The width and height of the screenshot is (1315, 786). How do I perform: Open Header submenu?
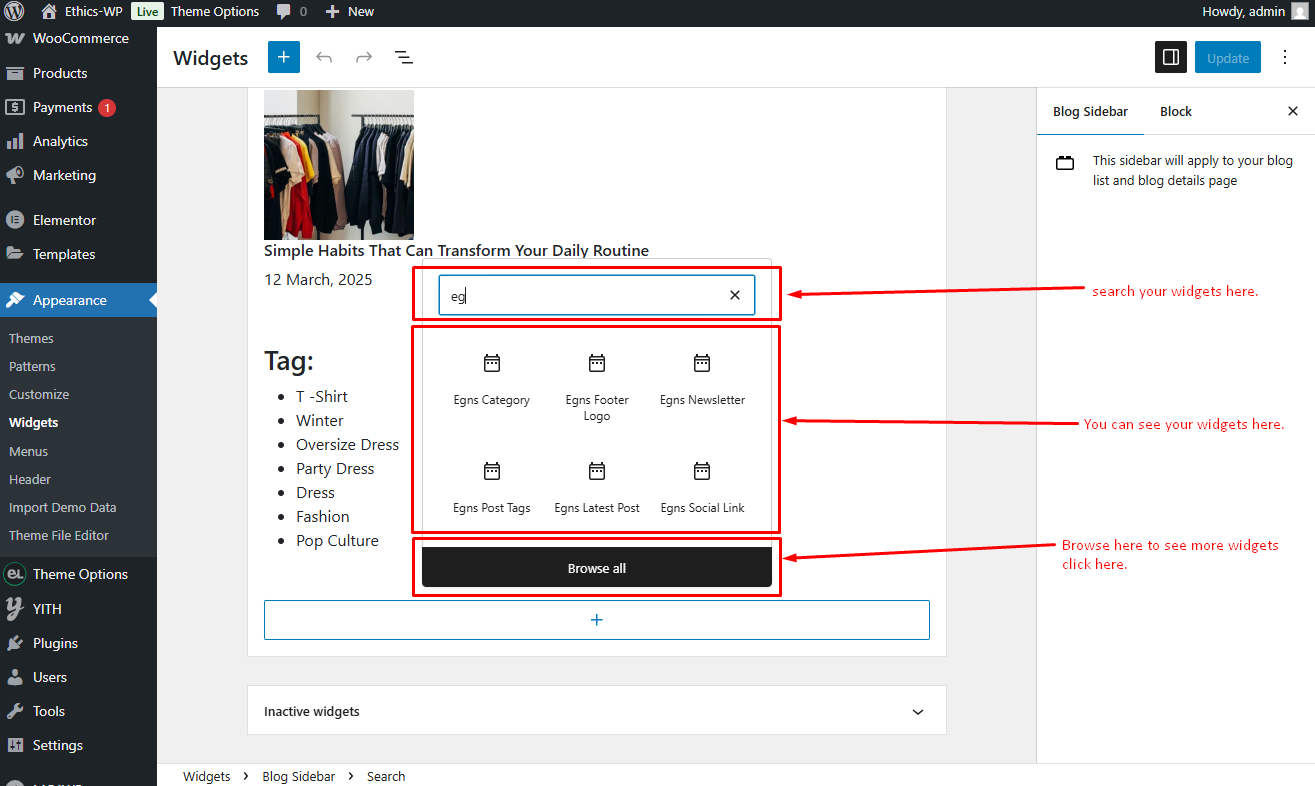click(x=30, y=479)
